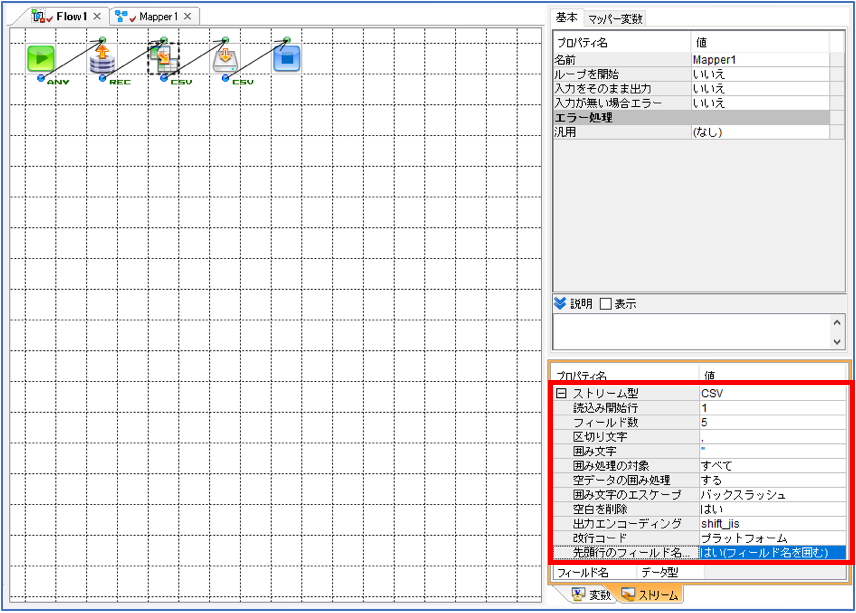This screenshot has height=613, width=856.
Task: Click the 名前 value field Mapper1
Action: [x=760, y=59]
